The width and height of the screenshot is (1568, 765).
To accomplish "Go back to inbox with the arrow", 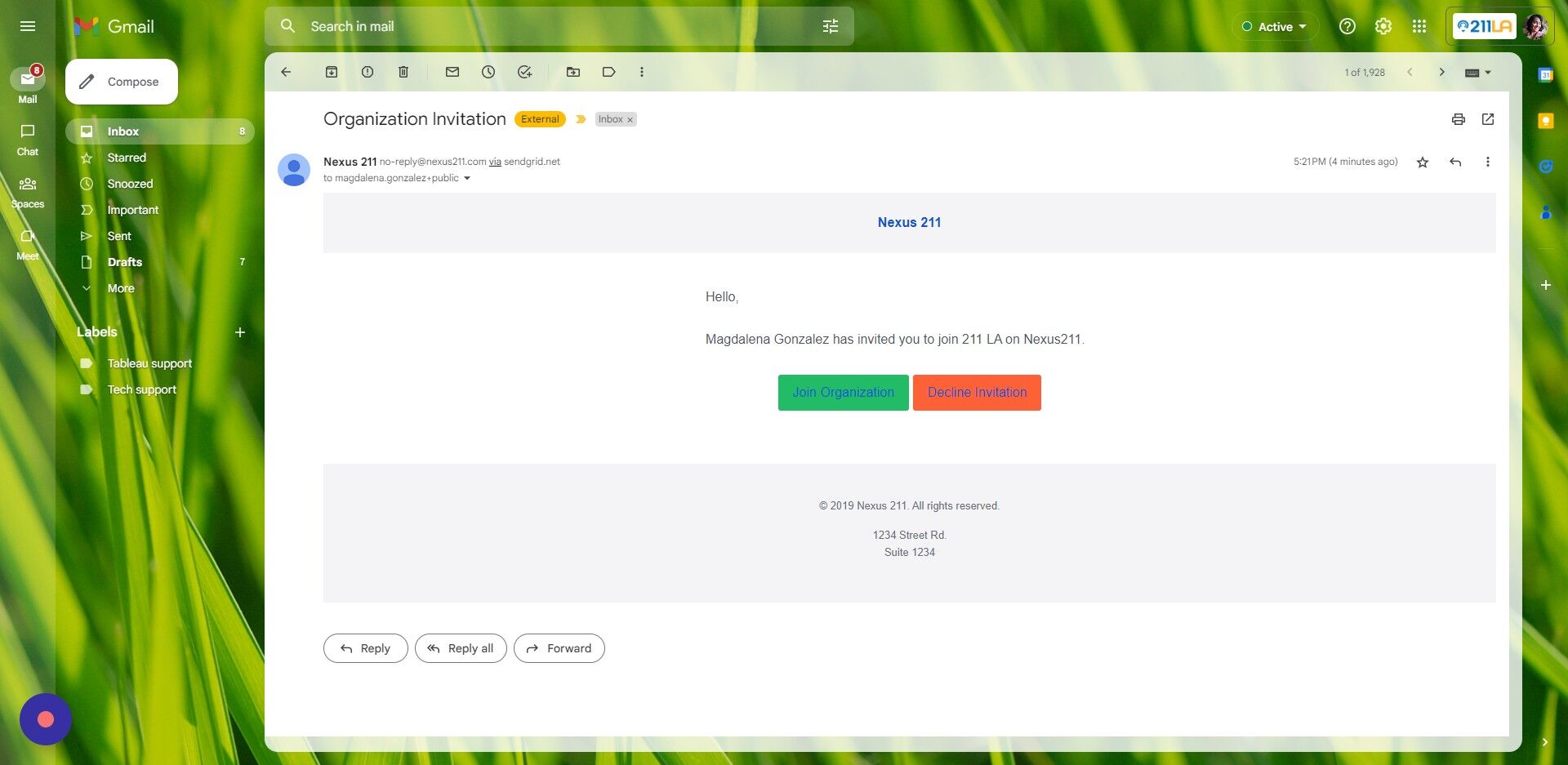I will point(286,72).
